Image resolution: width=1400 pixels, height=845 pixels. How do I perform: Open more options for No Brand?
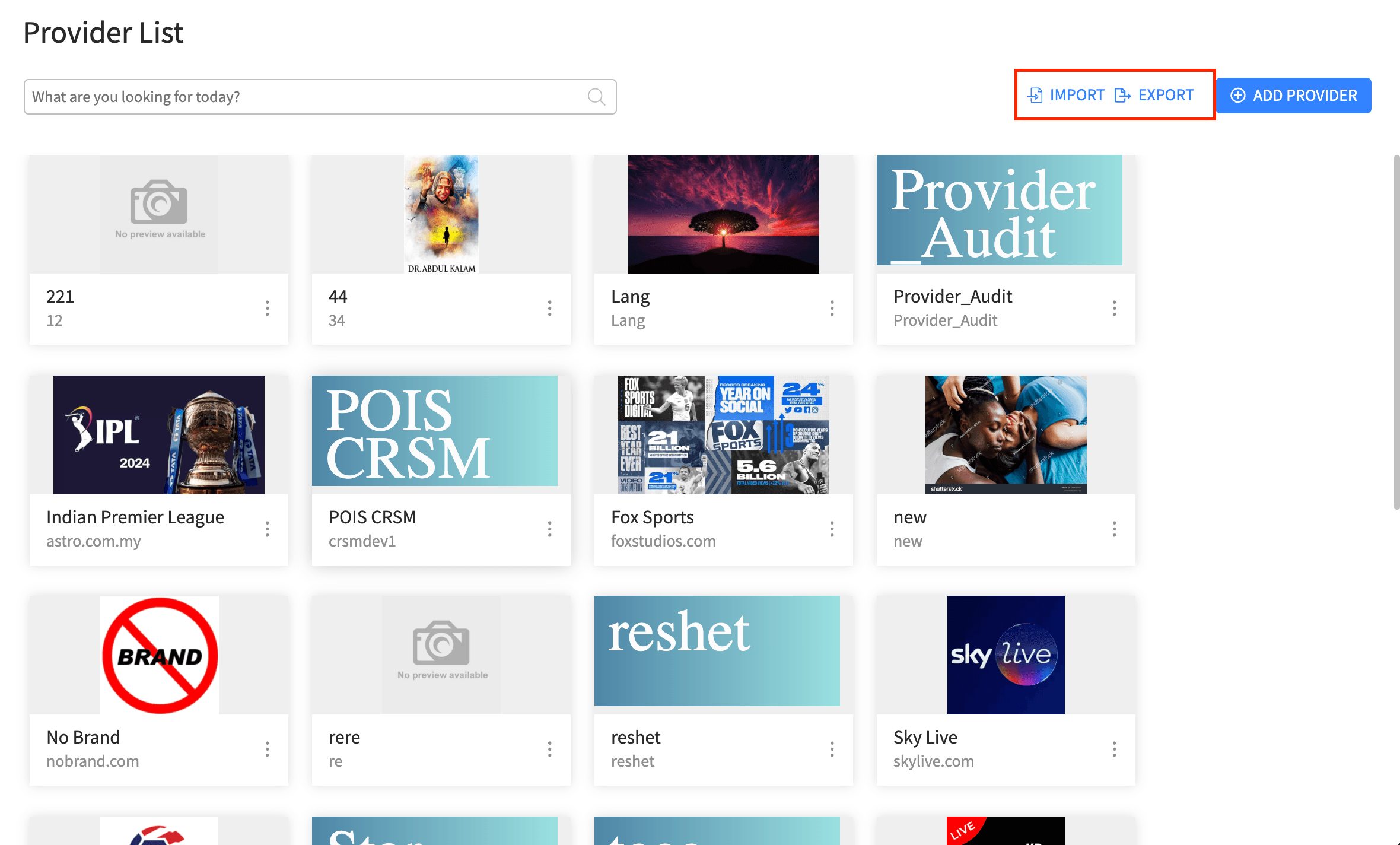click(268, 749)
